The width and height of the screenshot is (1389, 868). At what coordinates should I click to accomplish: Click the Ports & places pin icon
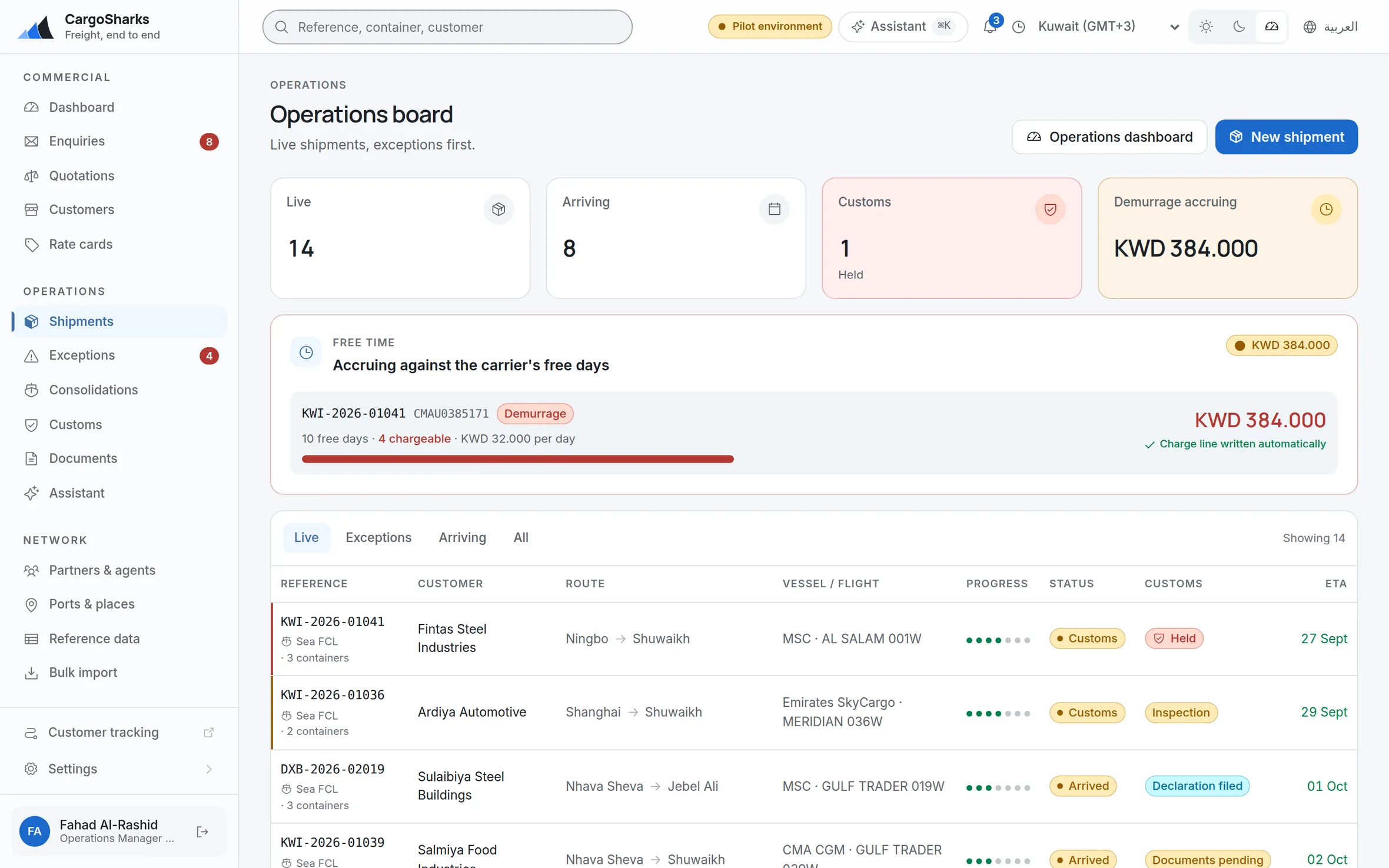coord(32,604)
